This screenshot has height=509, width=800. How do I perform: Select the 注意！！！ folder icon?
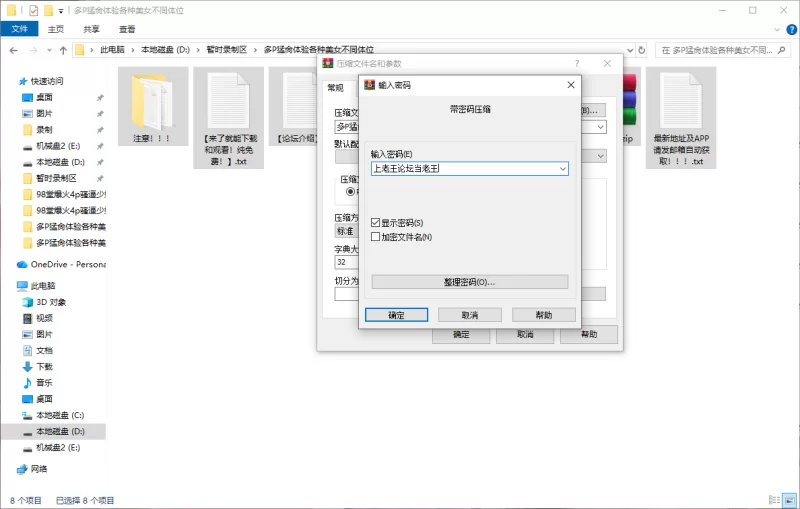153,107
